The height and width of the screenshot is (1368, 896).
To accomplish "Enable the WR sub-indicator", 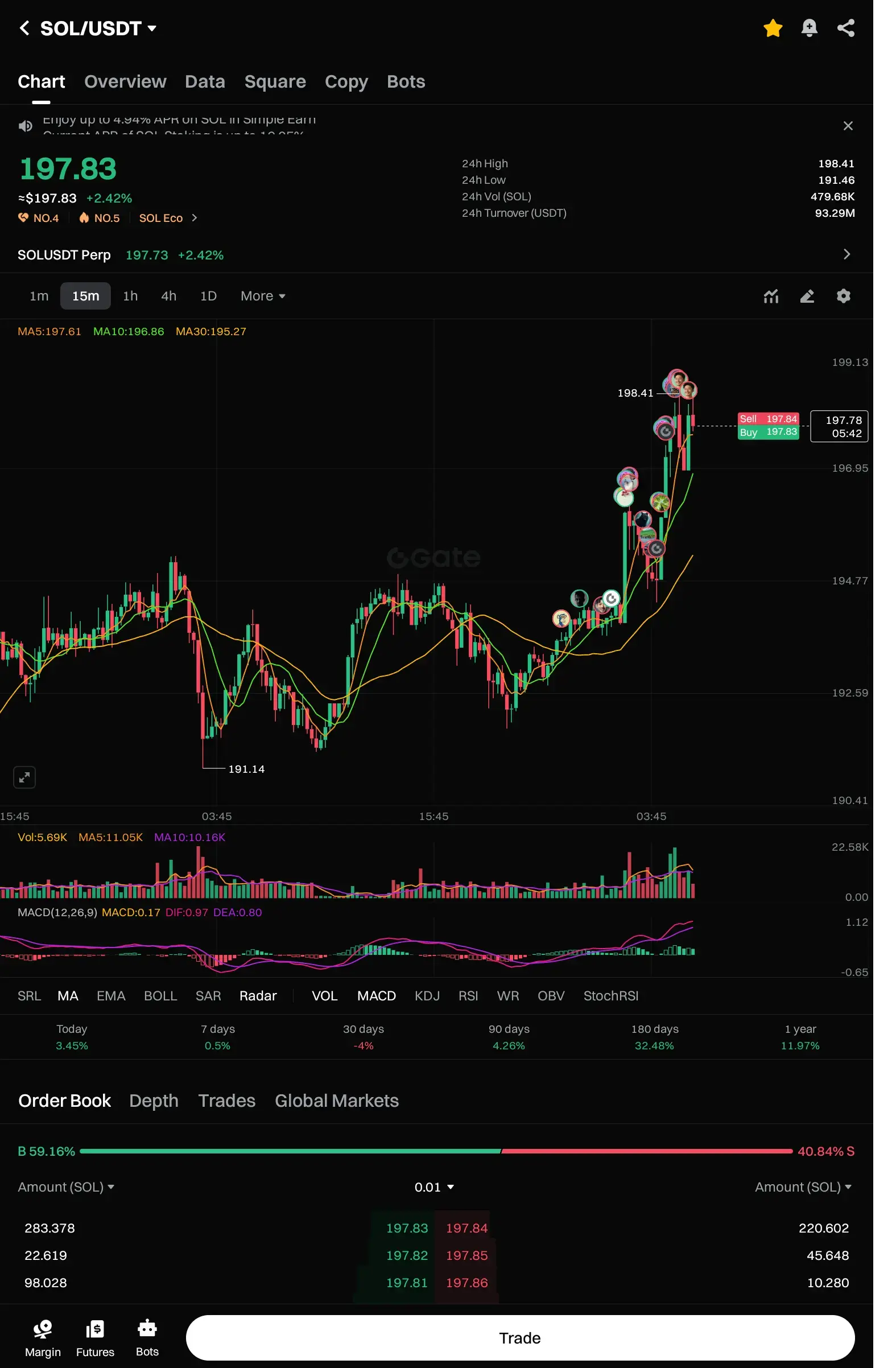I will pos(507,996).
